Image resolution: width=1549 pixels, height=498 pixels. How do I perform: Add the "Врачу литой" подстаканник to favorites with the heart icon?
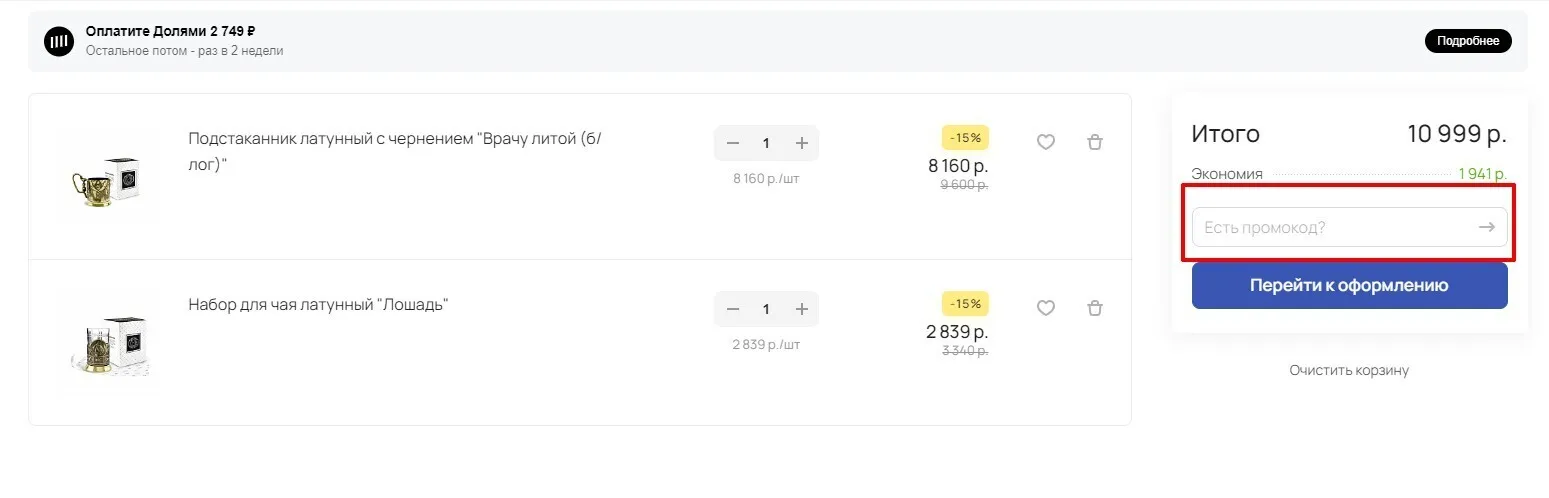click(1045, 143)
